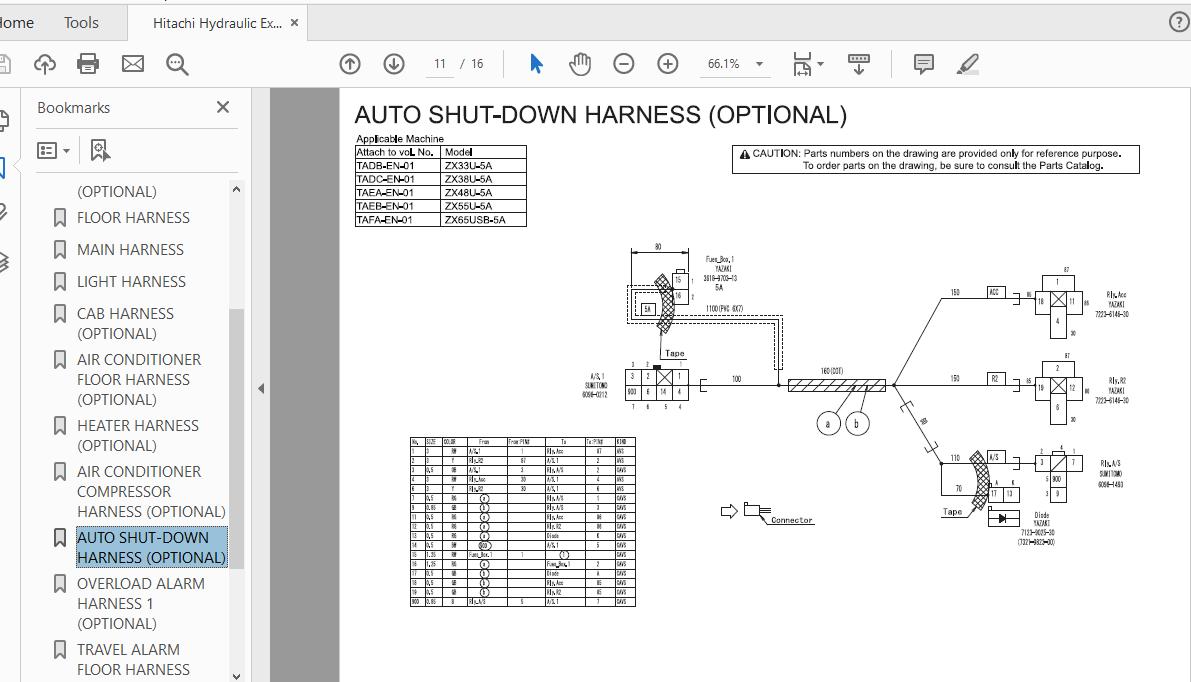The height and width of the screenshot is (682, 1191).
Task: Open fit page options icon
Action: pos(807,64)
